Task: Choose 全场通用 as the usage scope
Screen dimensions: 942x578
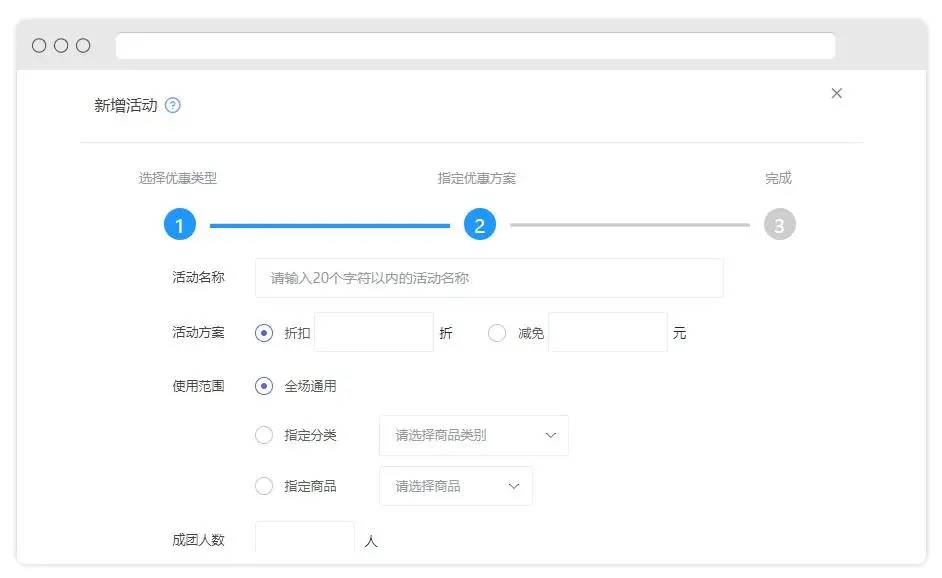Action: point(264,385)
